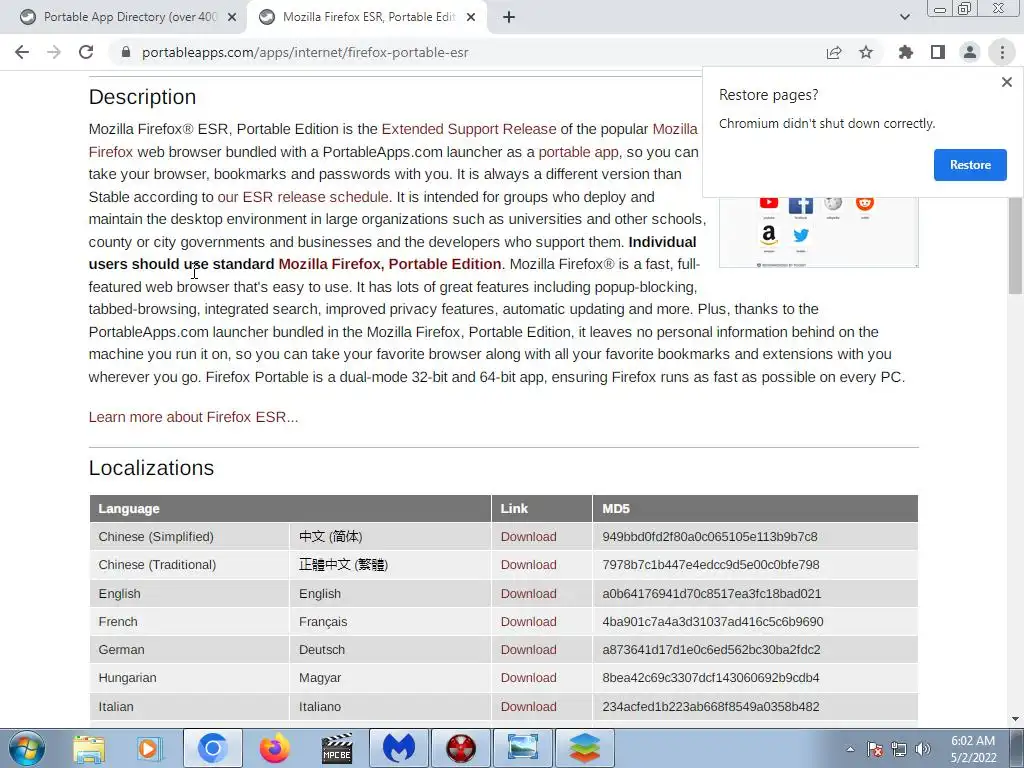Open the network status tray icon
The height and width of the screenshot is (768, 1024).
point(899,749)
